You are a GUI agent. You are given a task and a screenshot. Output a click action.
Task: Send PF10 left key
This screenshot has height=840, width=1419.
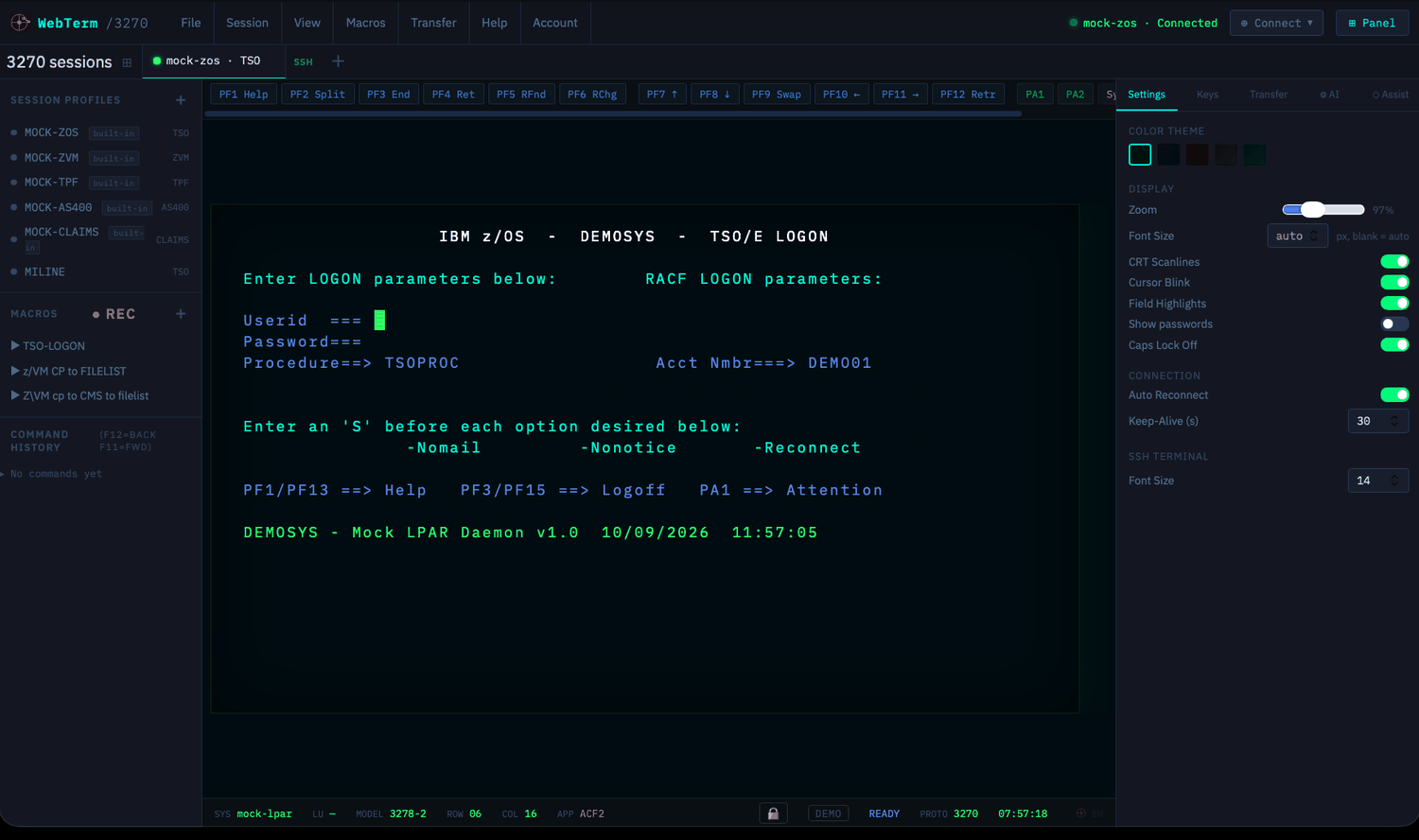click(x=842, y=95)
